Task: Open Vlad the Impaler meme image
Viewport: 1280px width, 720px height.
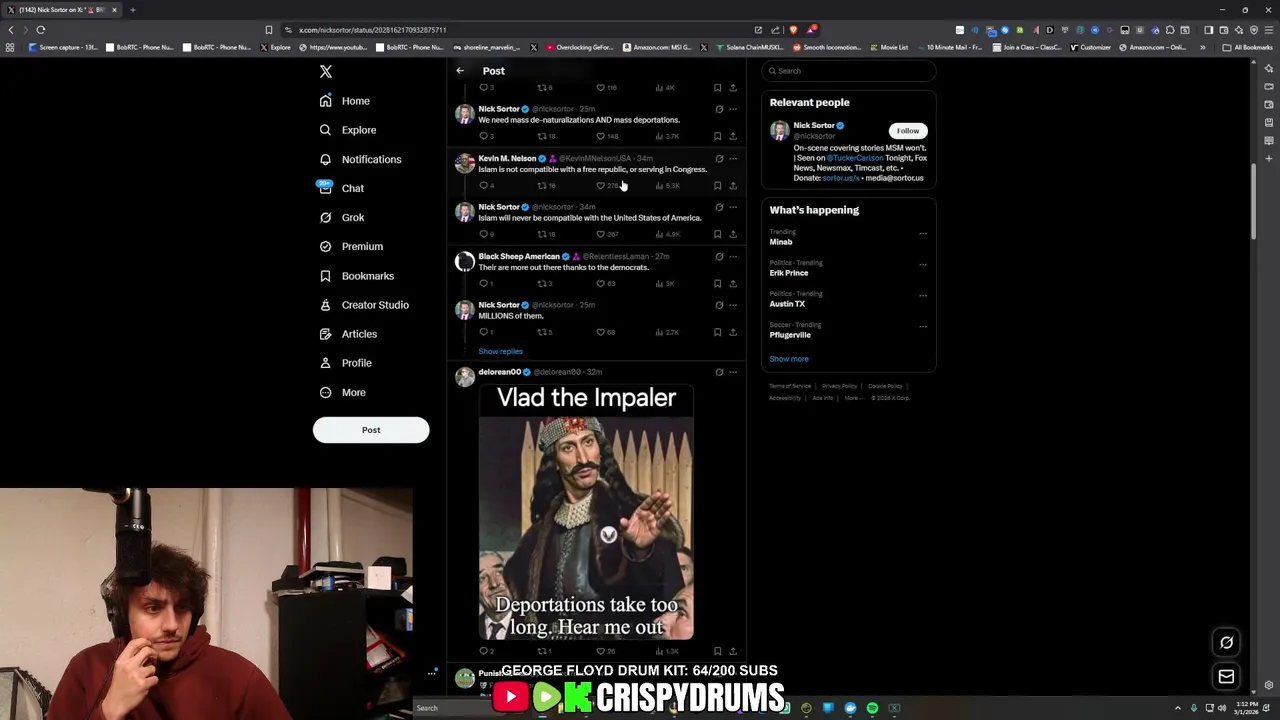Action: pyautogui.click(x=586, y=511)
